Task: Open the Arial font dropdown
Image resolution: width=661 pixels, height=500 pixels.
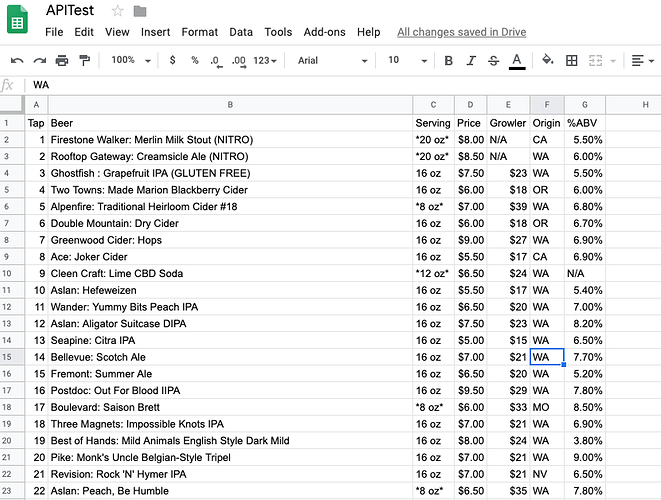Action: [x=332, y=61]
